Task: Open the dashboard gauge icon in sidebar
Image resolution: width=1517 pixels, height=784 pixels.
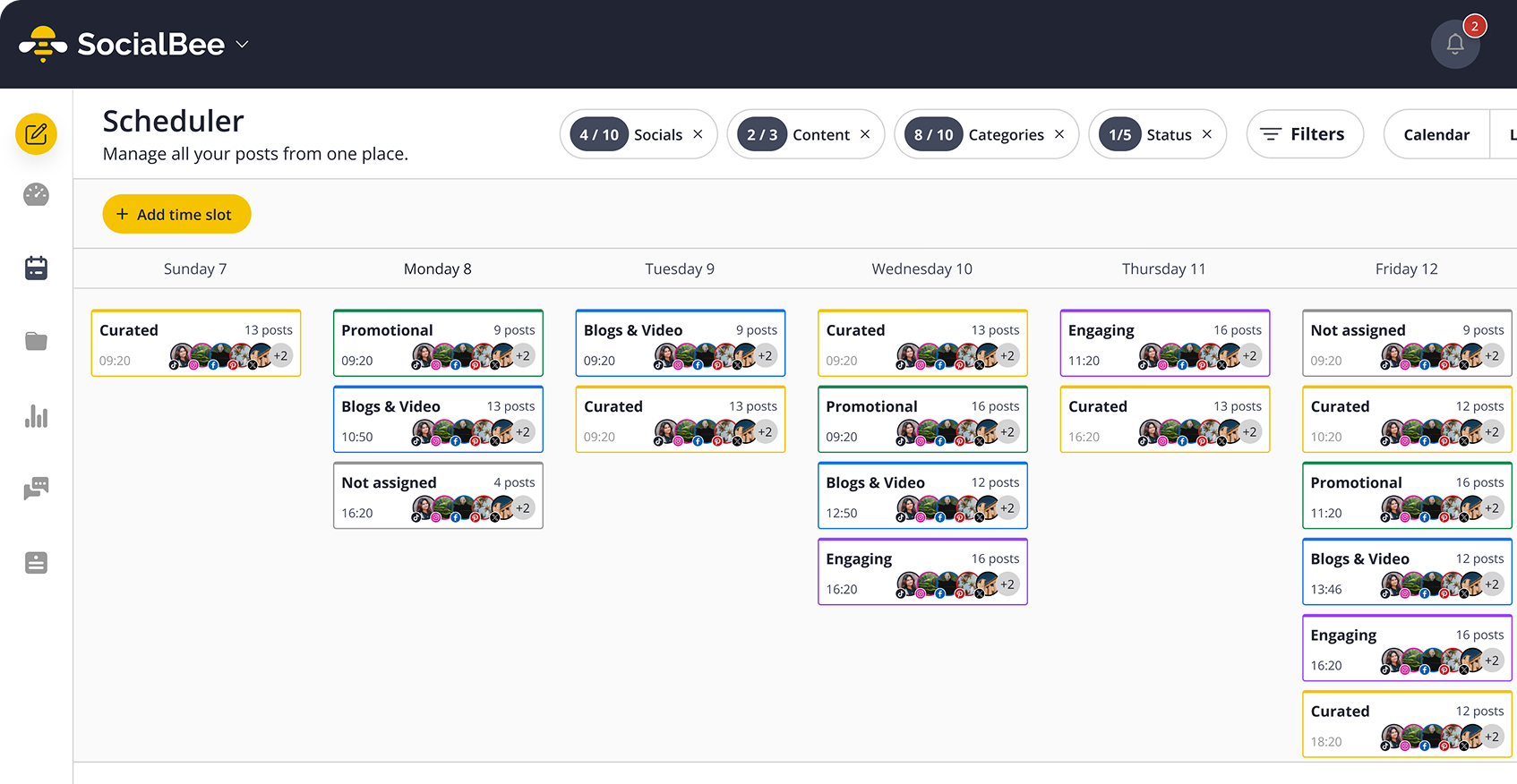Action: (36, 194)
